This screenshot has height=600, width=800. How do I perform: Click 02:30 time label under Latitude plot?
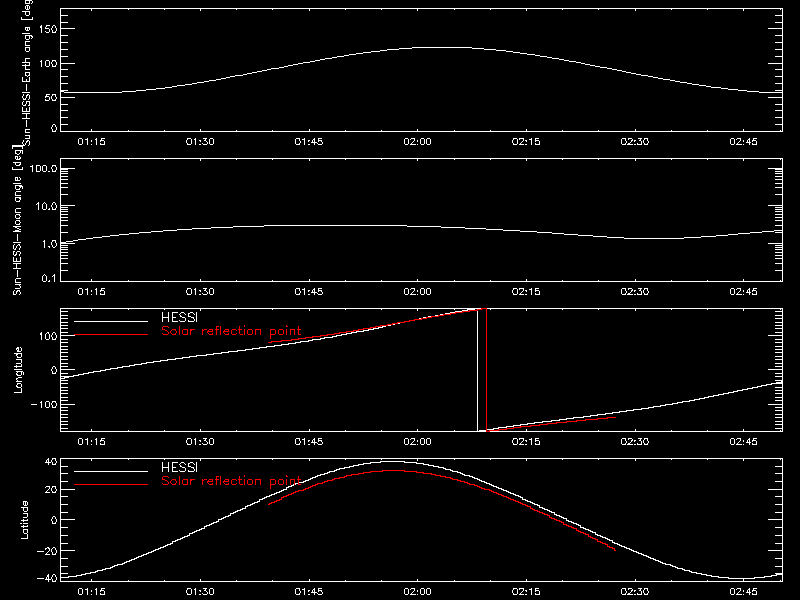click(x=635, y=592)
